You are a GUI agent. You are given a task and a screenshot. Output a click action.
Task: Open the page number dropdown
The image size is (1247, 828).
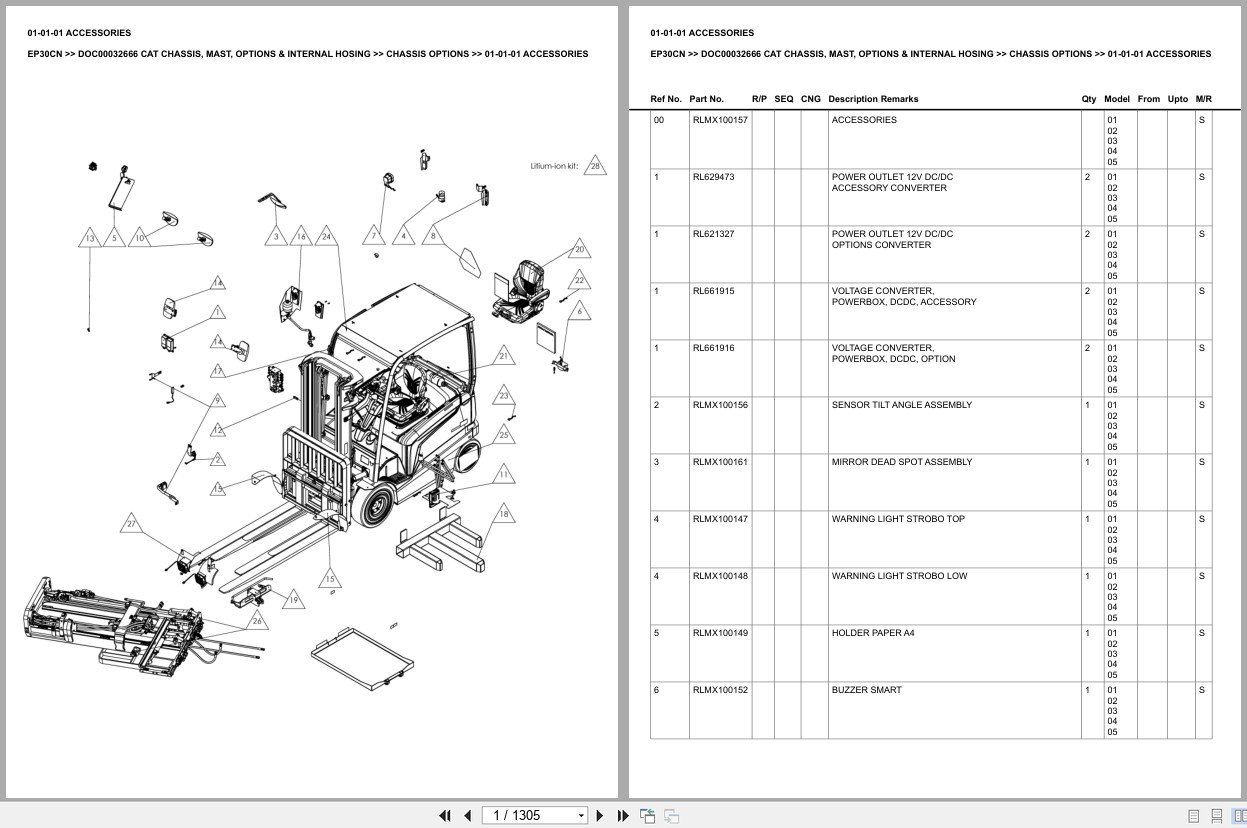[x=581, y=815]
